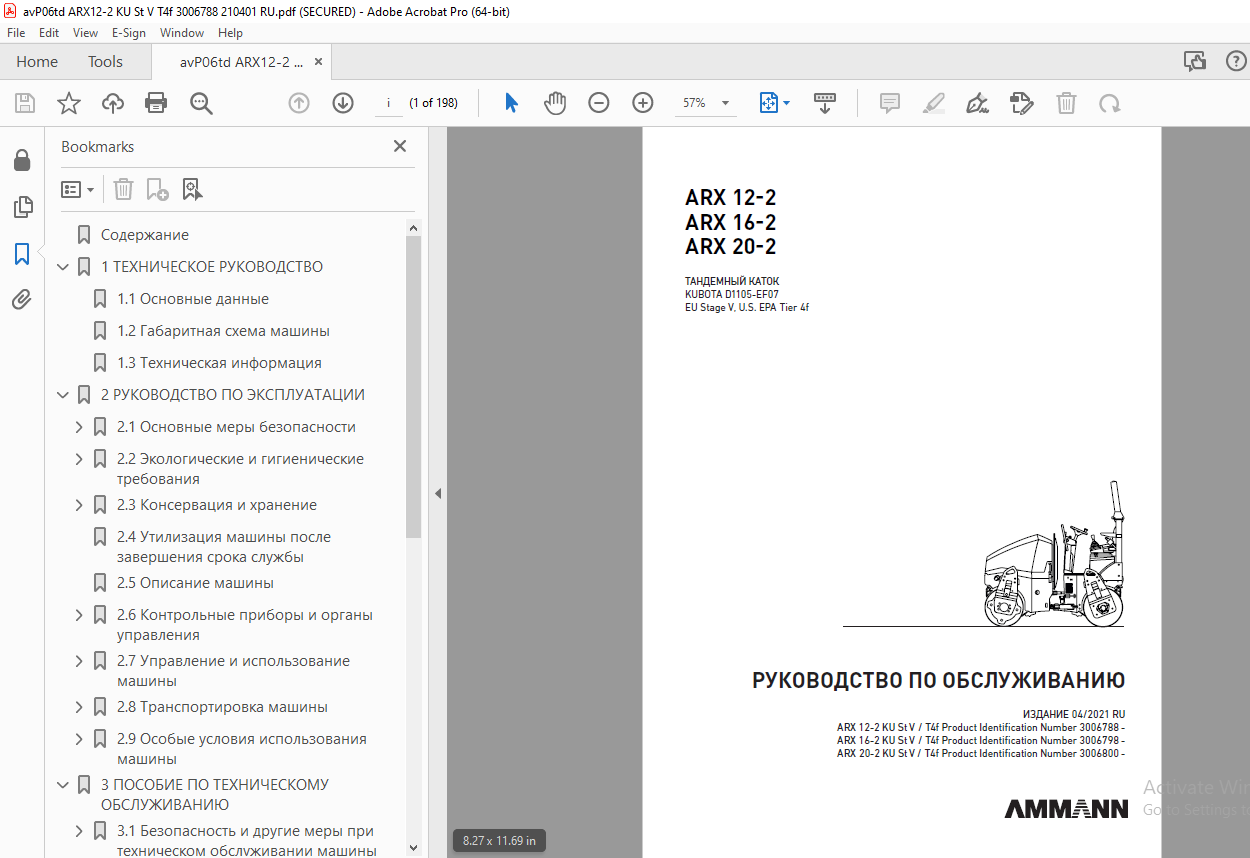Add a new bookmark icon
Image resolution: width=1250 pixels, height=858 pixels.
point(157,189)
